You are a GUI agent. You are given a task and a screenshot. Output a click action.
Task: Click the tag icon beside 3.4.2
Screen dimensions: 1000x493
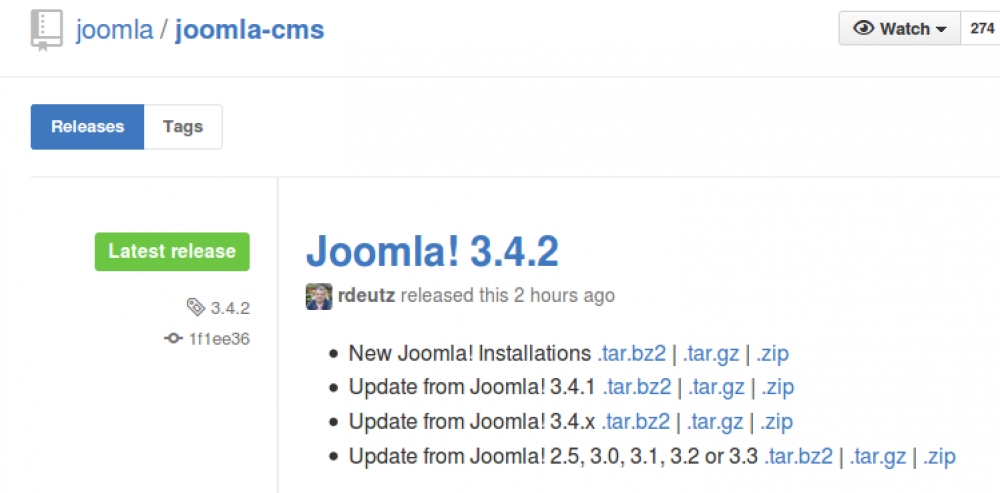pyautogui.click(x=195, y=307)
